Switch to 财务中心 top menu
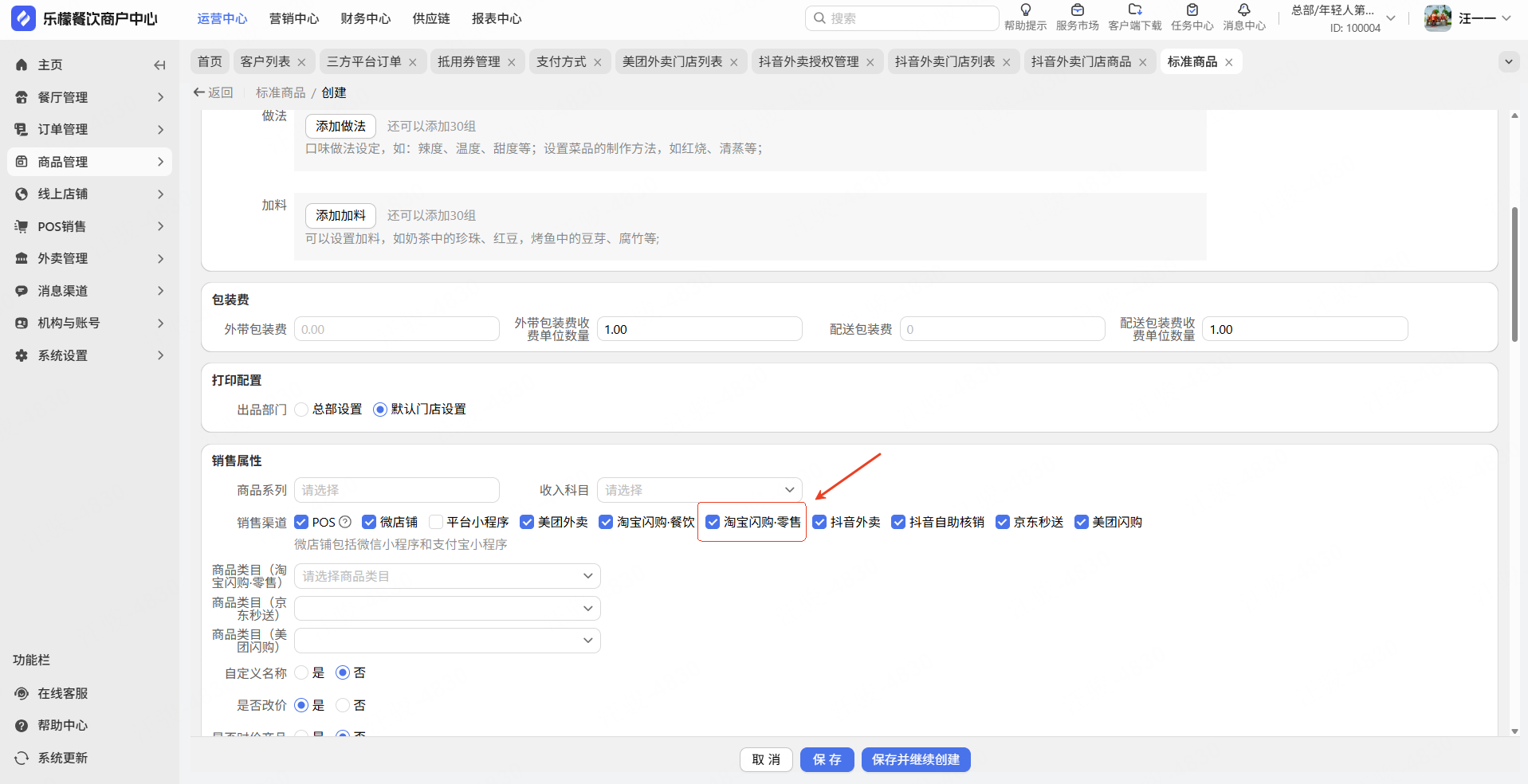The width and height of the screenshot is (1528, 784). click(366, 18)
